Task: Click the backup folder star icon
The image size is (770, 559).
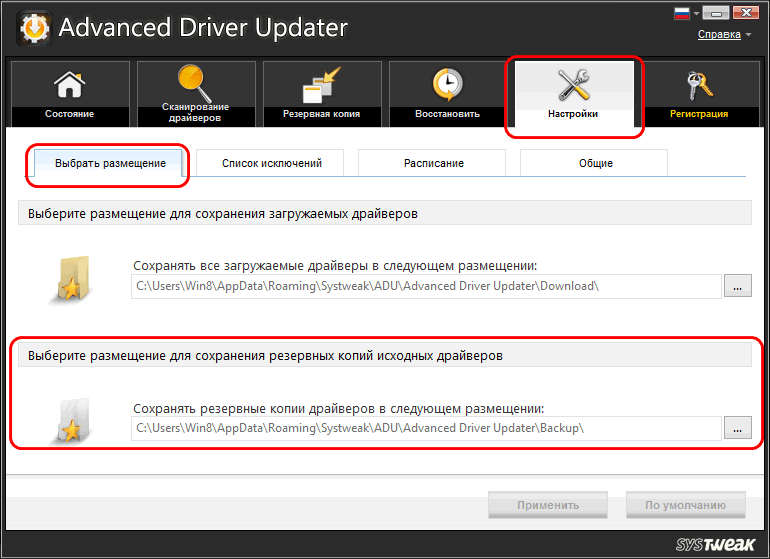Action: (72, 421)
